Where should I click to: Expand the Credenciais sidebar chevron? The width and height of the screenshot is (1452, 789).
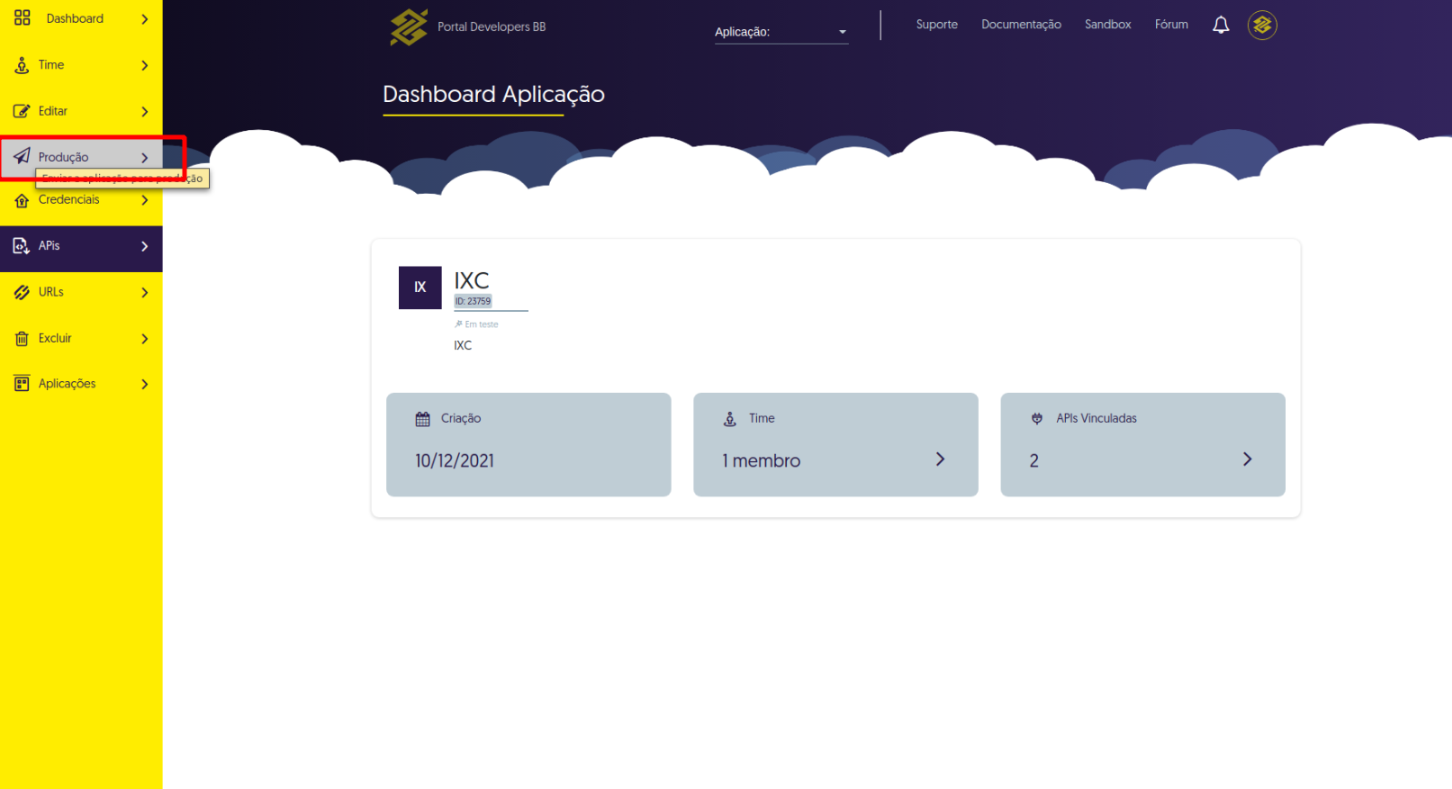coord(145,201)
